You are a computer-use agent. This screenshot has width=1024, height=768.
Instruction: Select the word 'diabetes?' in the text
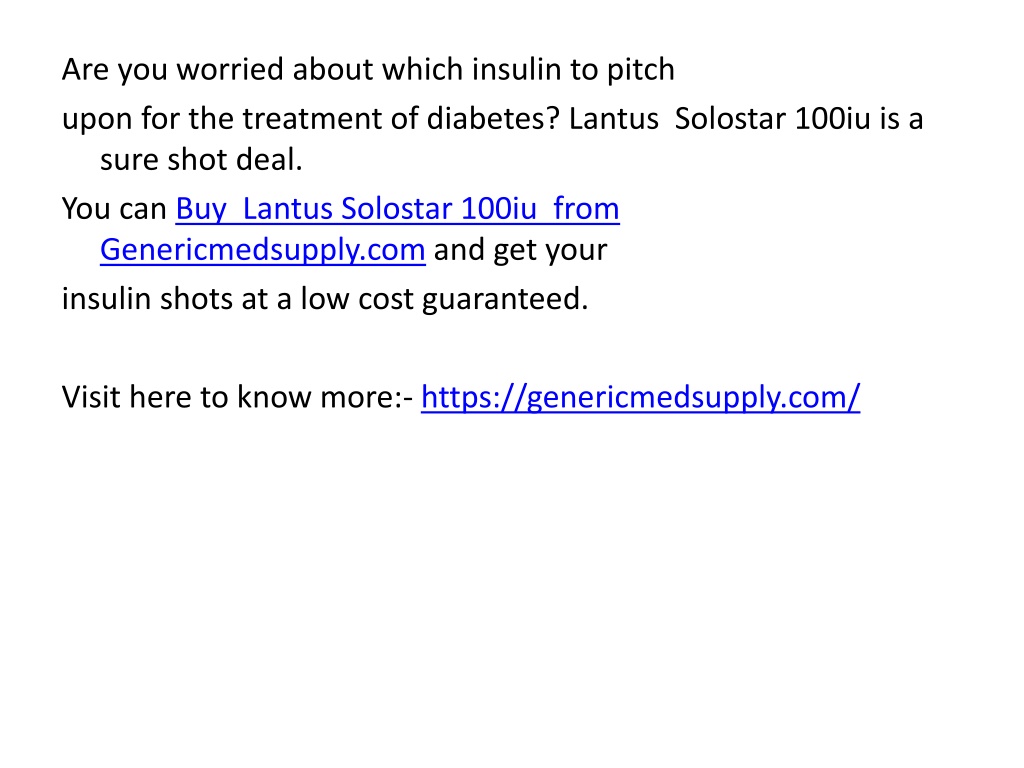pos(493,119)
